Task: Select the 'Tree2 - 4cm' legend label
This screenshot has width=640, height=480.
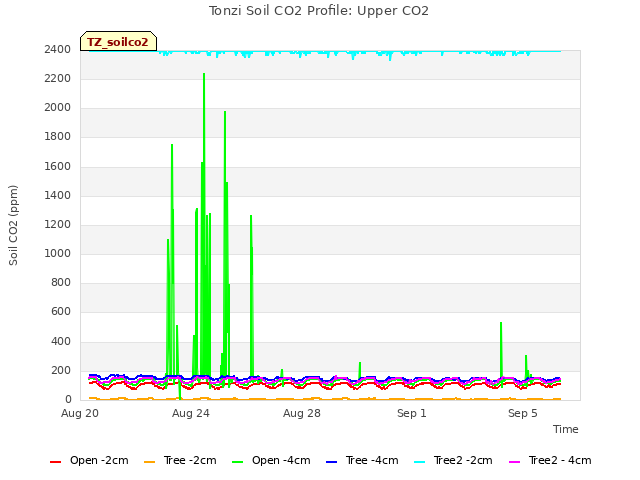Action: pos(560,460)
